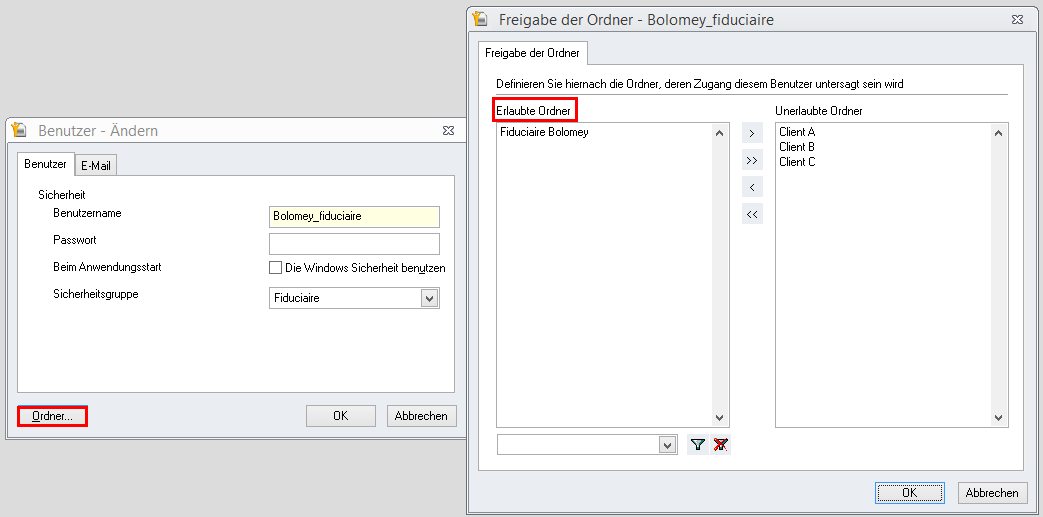Viewport: 1043px width, 517px height.
Task: Move selected folder back with < arrow
Action: [x=752, y=187]
